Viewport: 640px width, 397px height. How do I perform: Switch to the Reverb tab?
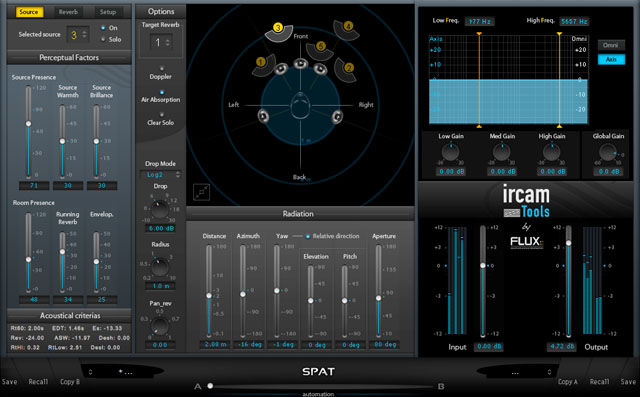click(68, 12)
